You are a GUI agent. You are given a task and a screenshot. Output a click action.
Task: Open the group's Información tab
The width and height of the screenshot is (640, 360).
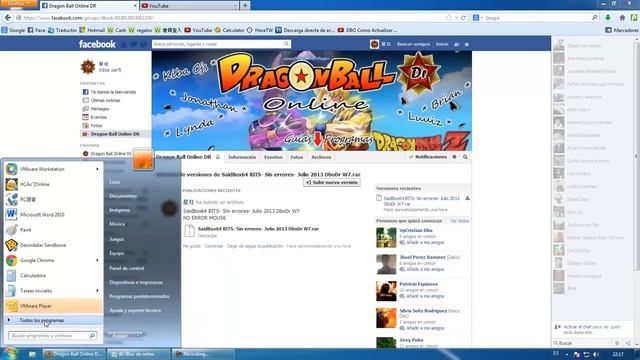(x=242, y=157)
